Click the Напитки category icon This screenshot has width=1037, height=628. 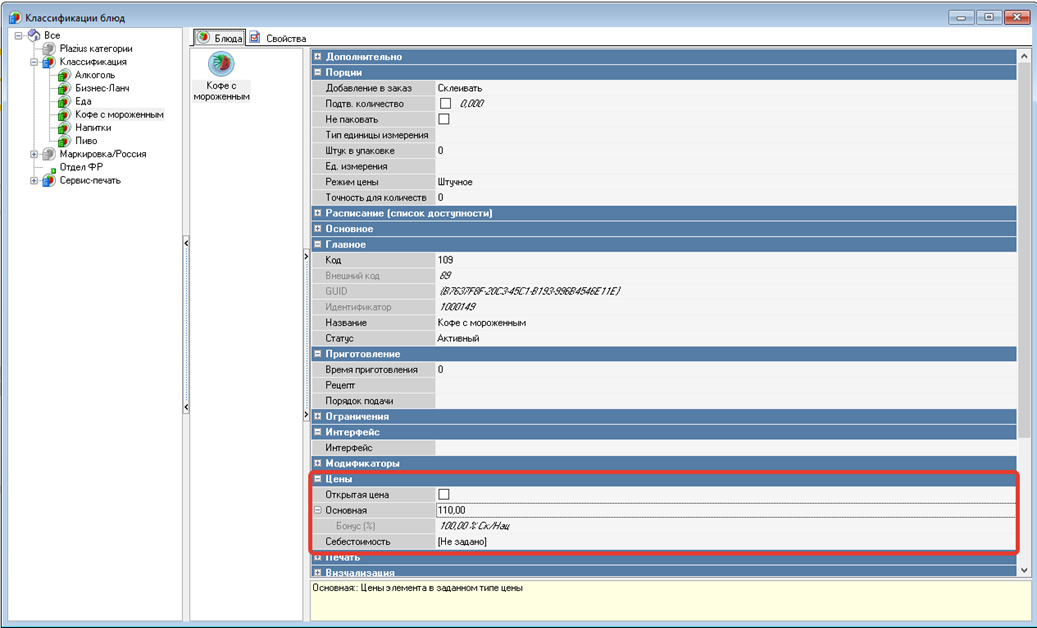64,128
